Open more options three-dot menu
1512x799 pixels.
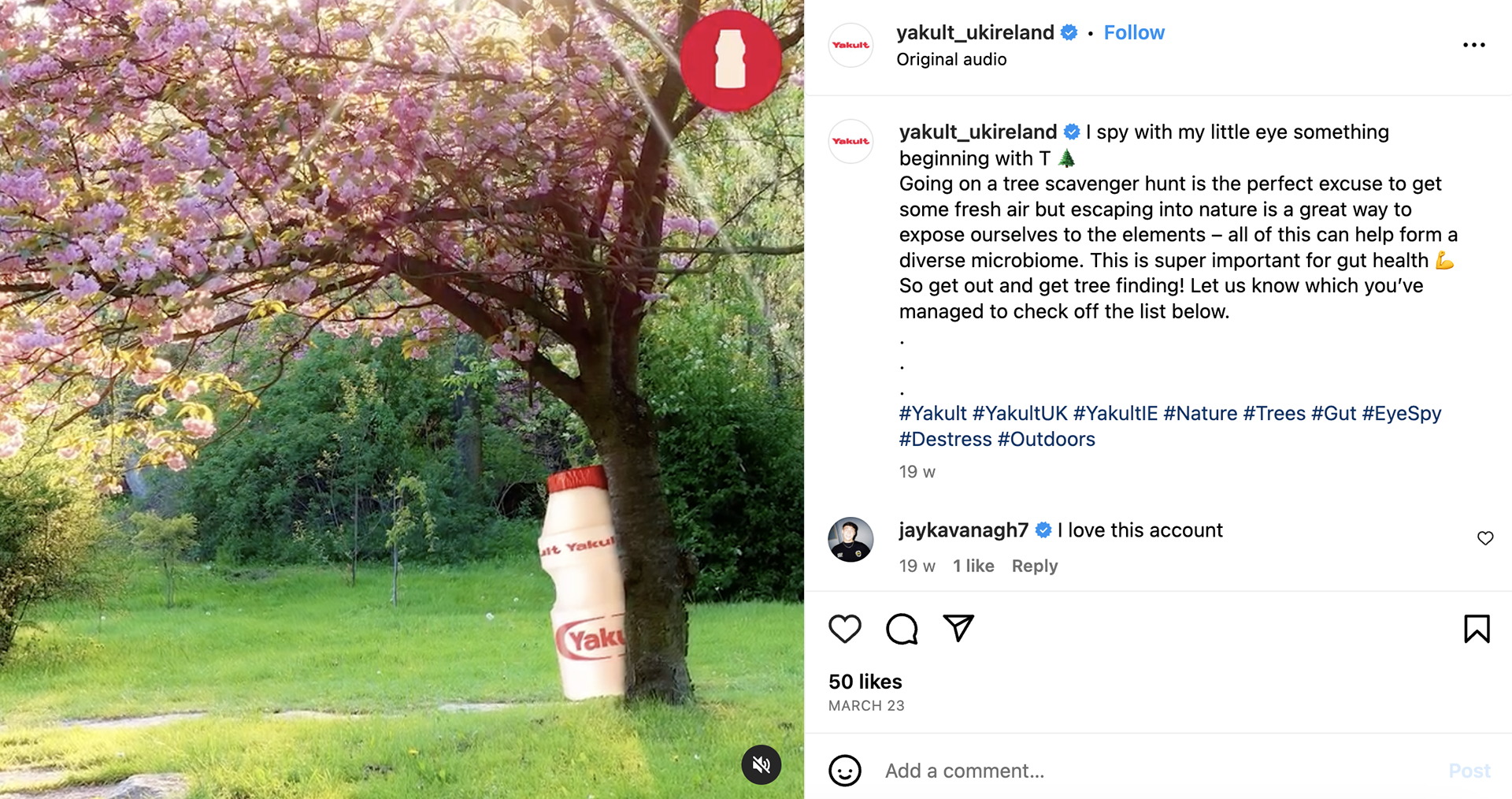(x=1473, y=45)
